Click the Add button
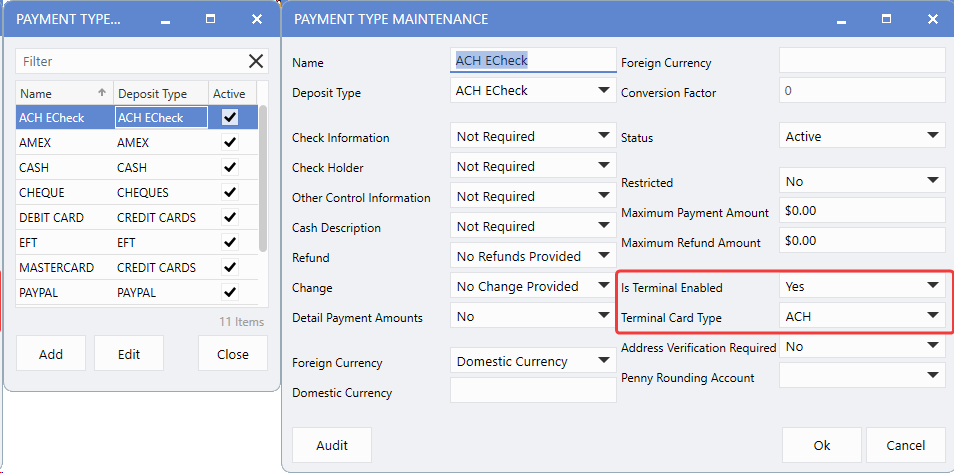The height and width of the screenshot is (473, 954). [x=50, y=354]
